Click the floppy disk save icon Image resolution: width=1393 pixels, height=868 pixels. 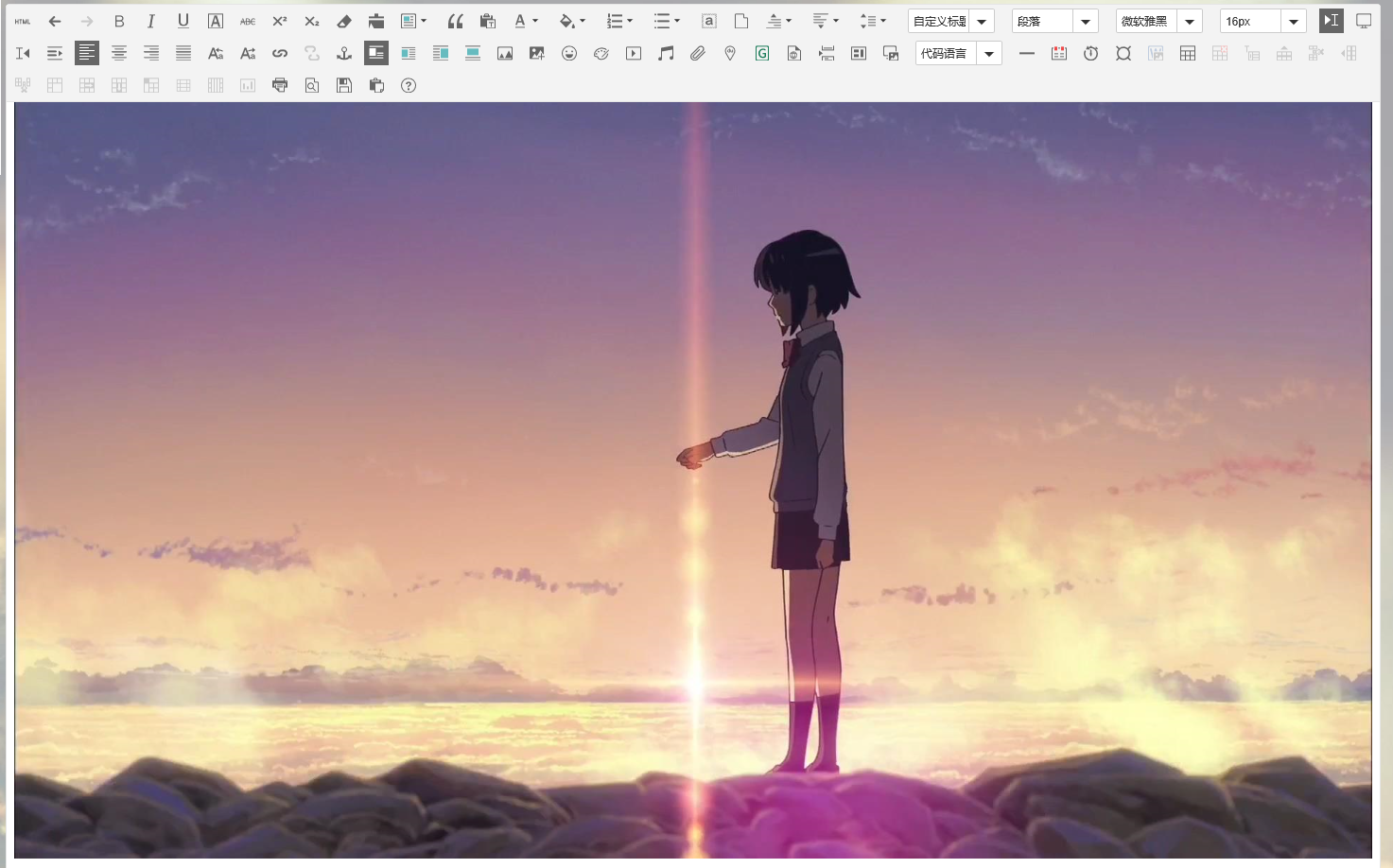pos(344,85)
